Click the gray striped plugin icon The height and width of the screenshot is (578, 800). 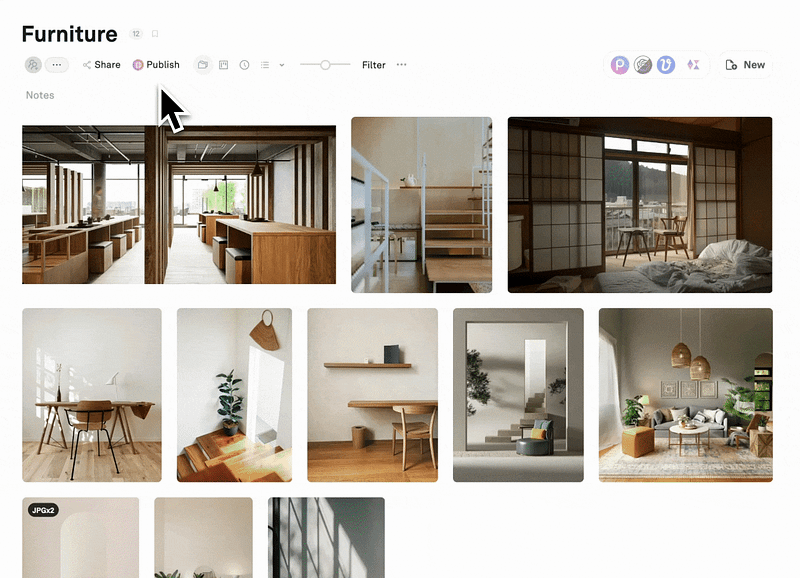coord(643,65)
